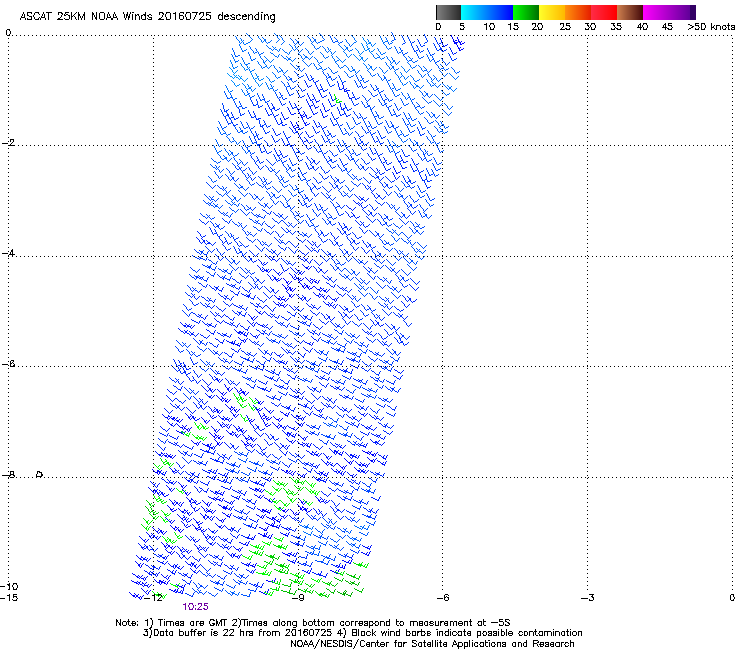Click the -10 latitude axis label
The height and width of the screenshot is (650, 740).
9,587
